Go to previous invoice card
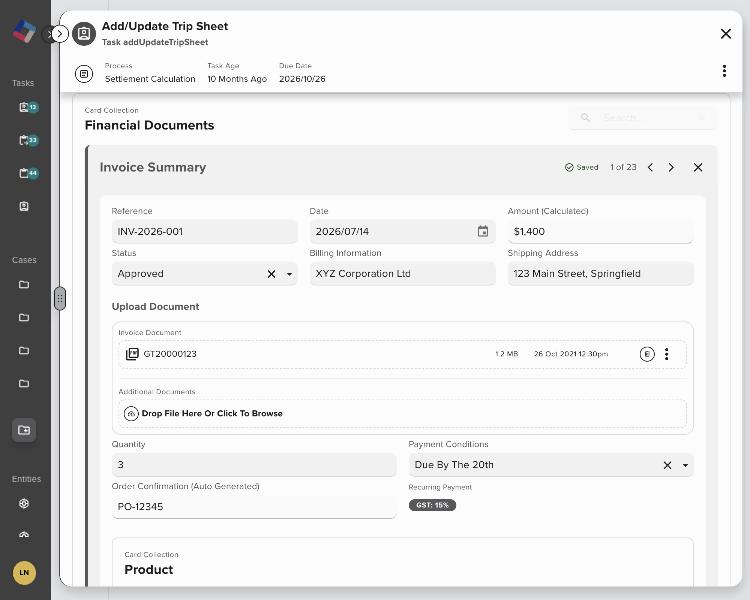This screenshot has height=600, width=750. [x=651, y=167]
